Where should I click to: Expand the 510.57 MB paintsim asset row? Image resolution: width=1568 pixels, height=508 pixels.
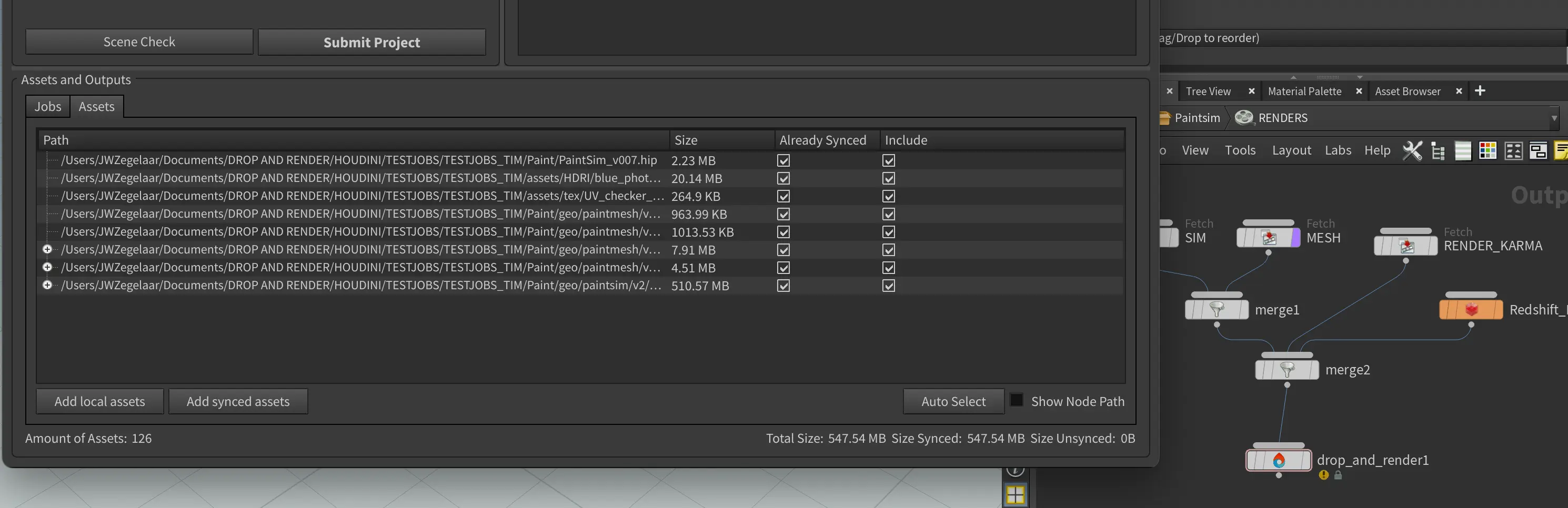tap(47, 286)
